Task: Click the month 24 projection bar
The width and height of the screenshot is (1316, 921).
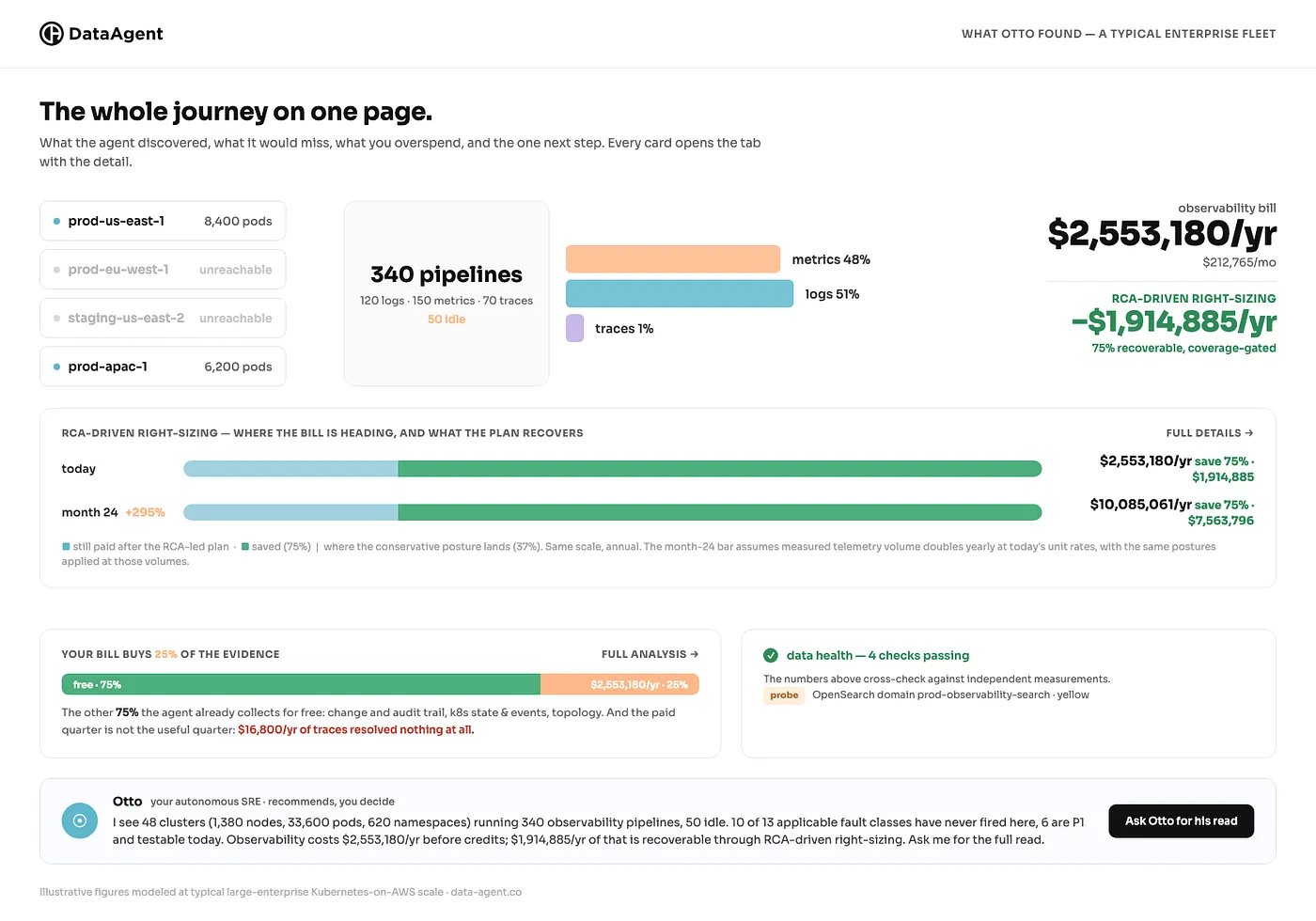Action: pos(613,512)
